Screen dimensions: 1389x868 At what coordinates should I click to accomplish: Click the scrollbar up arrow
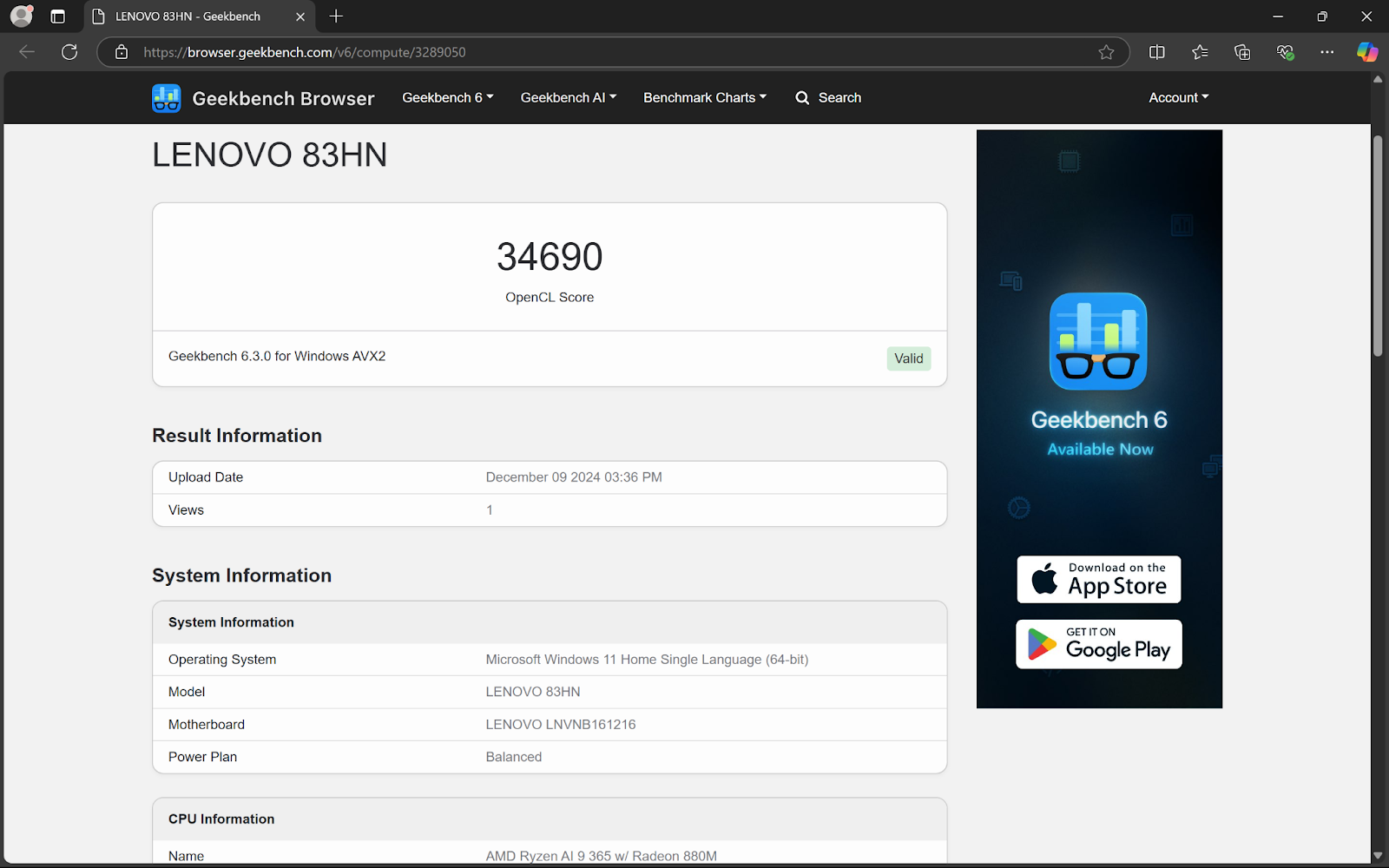1378,79
